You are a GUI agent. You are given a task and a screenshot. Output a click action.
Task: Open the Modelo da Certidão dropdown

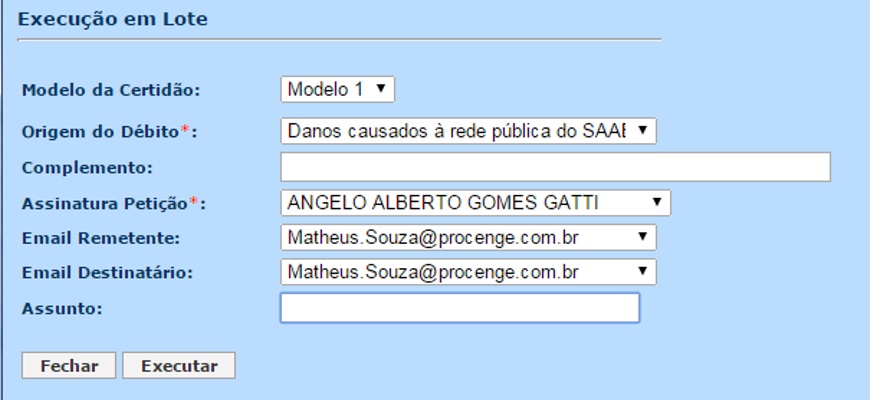click(x=338, y=89)
